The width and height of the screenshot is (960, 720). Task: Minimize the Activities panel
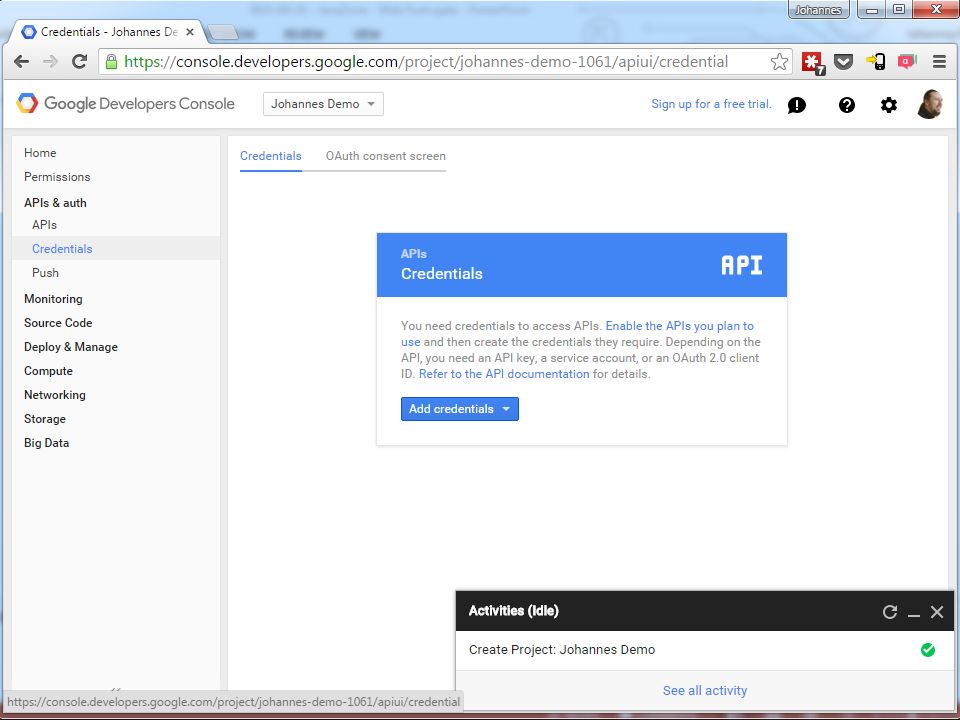coord(914,613)
